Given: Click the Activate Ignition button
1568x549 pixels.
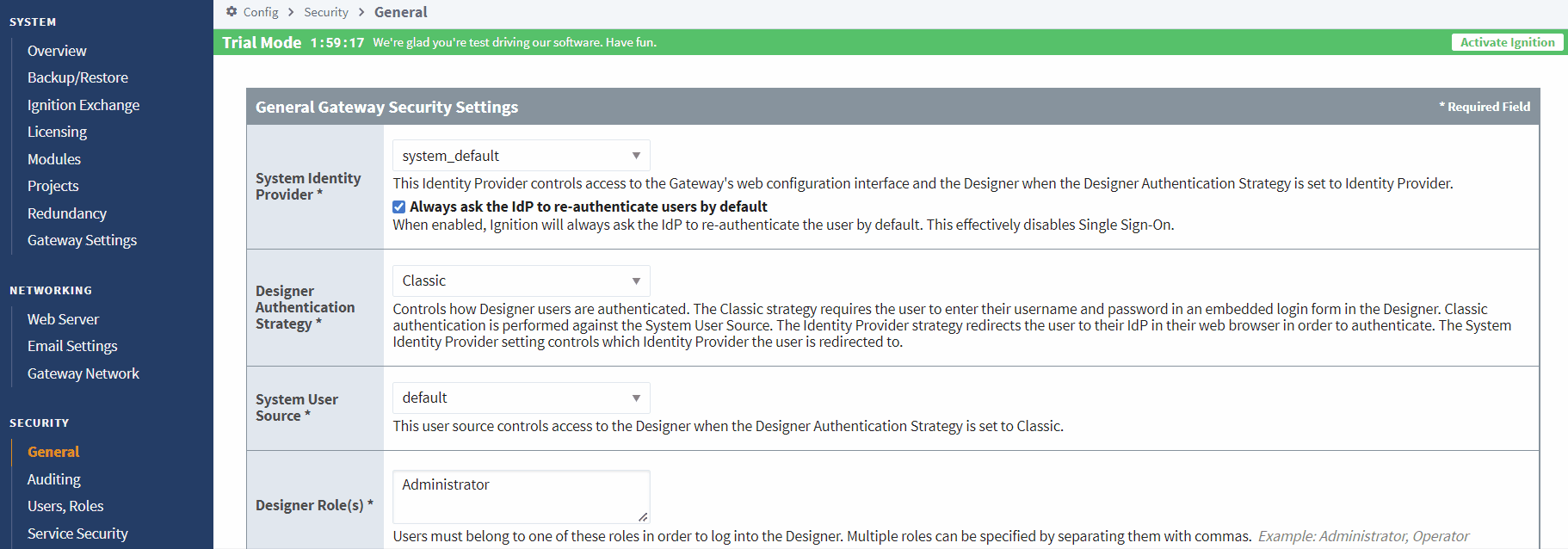Looking at the screenshot, I should [x=1508, y=42].
